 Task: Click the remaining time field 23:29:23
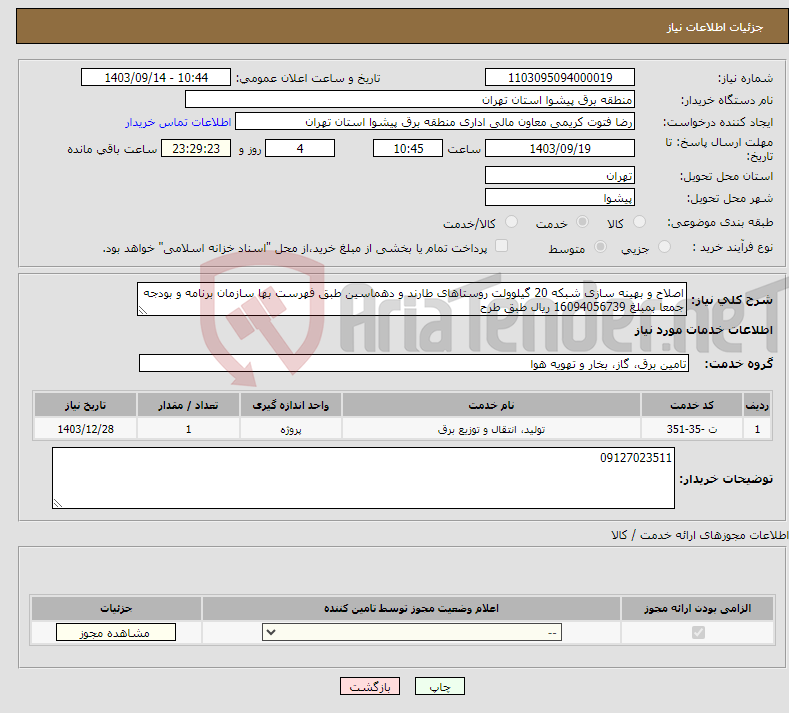coord(196,148)
